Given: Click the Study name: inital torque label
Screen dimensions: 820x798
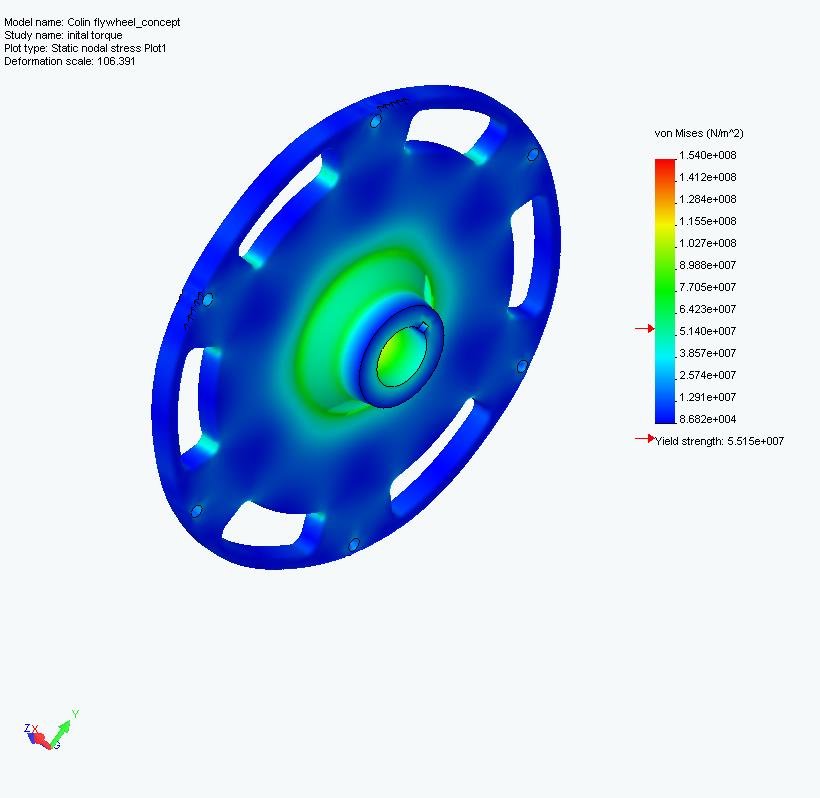Looking at the screenshot, I should point(66,34).
